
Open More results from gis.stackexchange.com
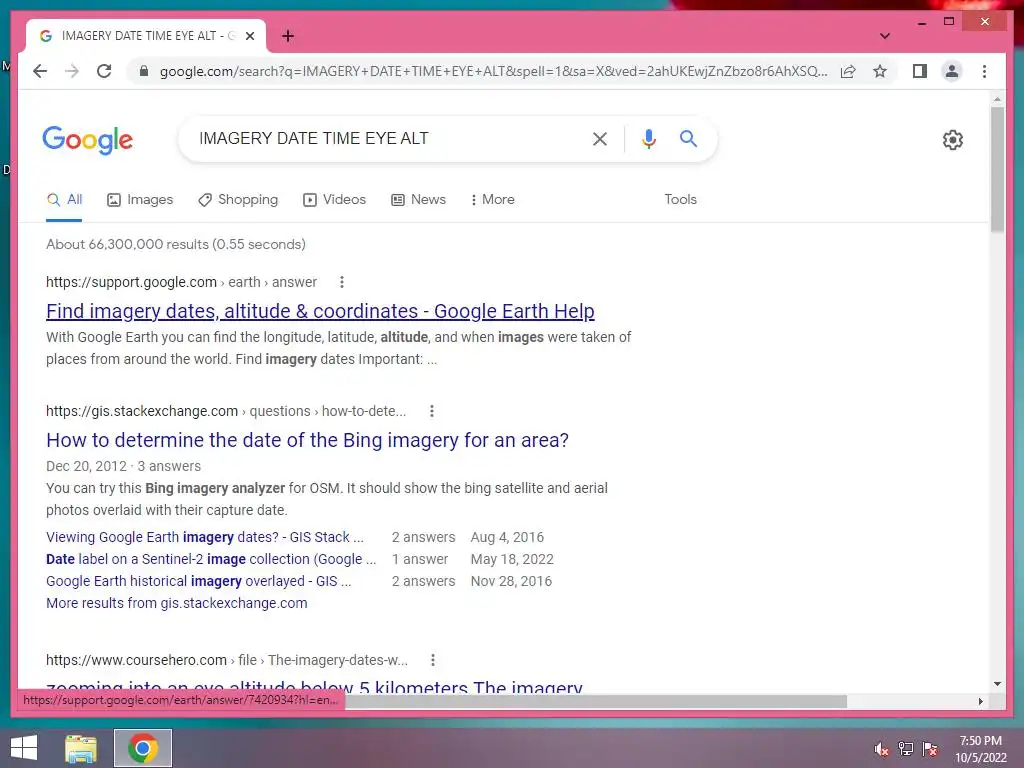(x=176, y=603)
